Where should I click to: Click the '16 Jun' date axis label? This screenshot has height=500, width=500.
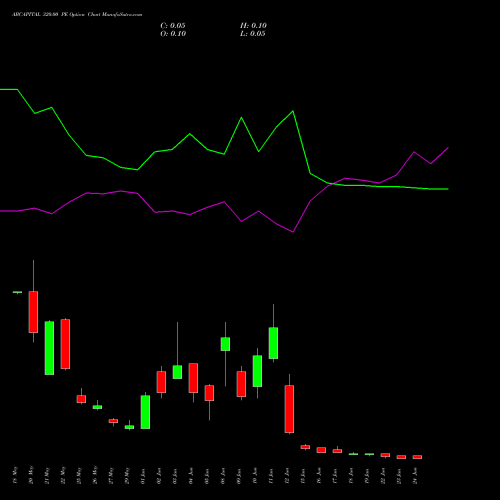[x=319, y=476]
